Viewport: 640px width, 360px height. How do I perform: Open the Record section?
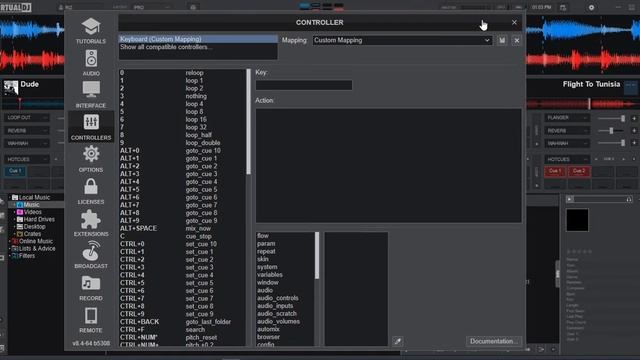pos(91,287)
